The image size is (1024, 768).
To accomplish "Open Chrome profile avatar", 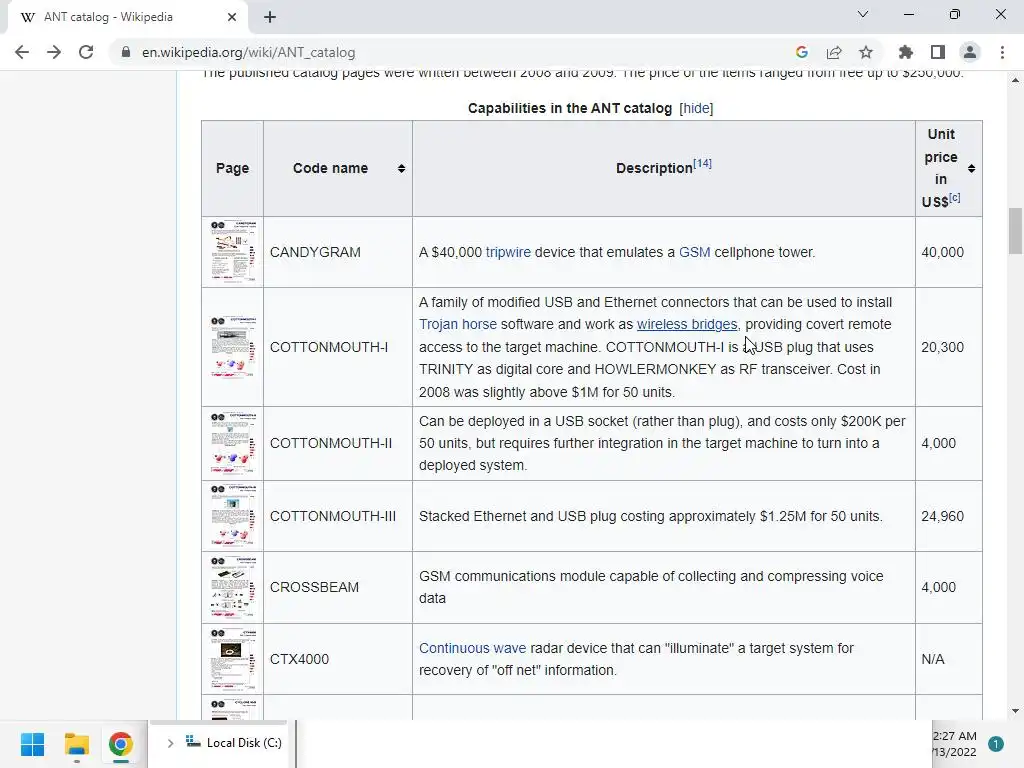I will coord(970,52).
